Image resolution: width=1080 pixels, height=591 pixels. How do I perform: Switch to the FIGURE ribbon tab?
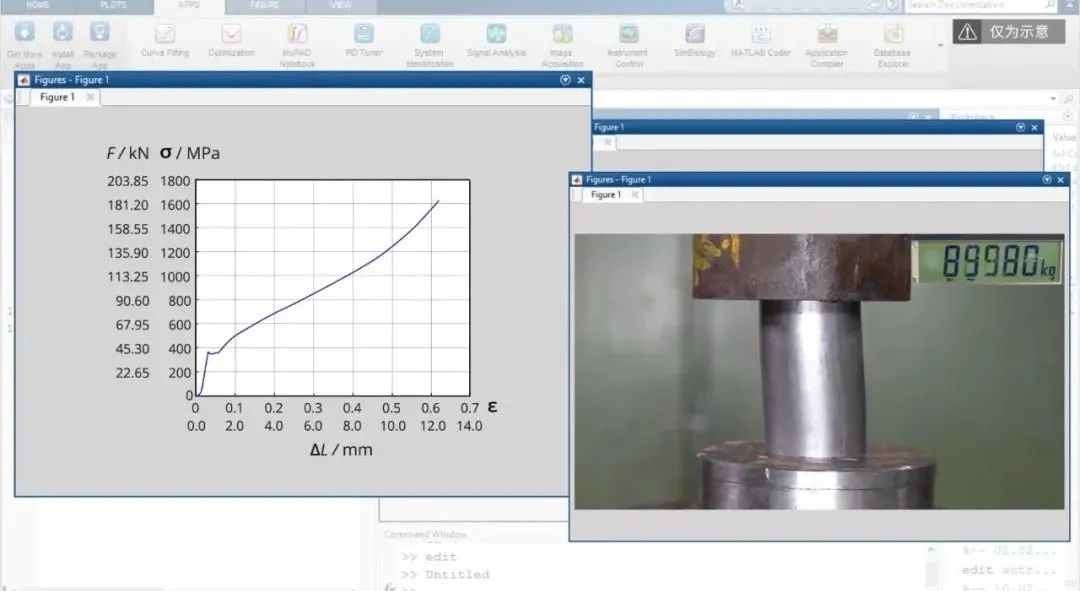tap(264, 6)
